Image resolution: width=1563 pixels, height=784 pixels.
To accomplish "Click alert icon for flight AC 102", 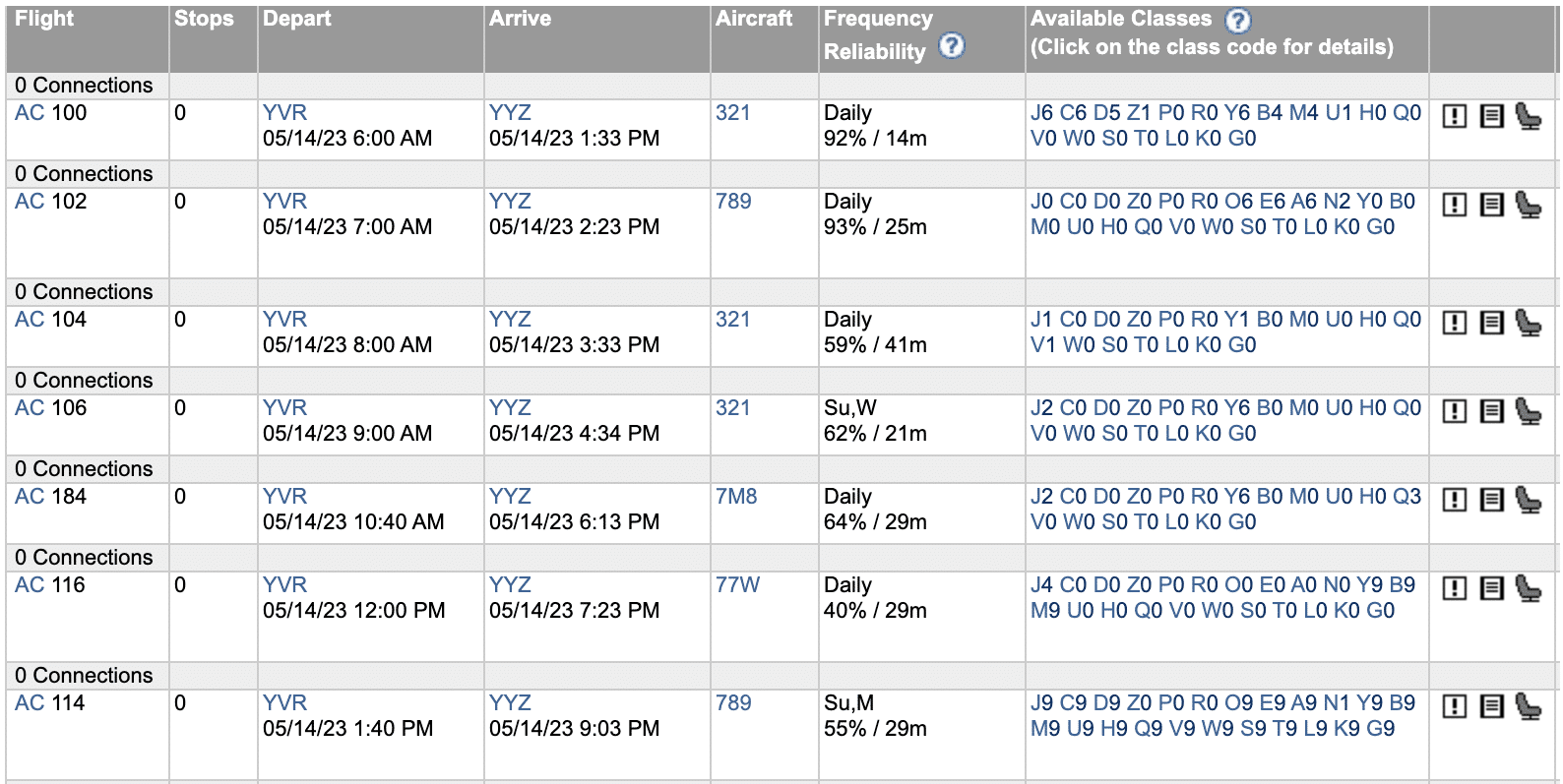I will coord(1454,205).
